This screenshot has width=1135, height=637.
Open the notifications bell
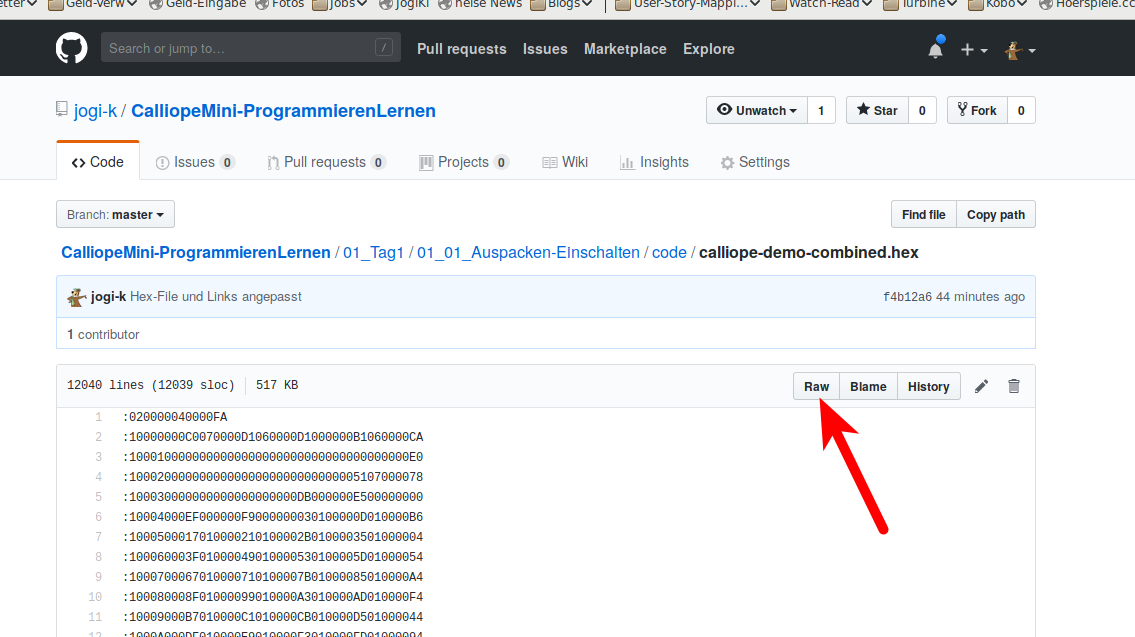point(935,49)
